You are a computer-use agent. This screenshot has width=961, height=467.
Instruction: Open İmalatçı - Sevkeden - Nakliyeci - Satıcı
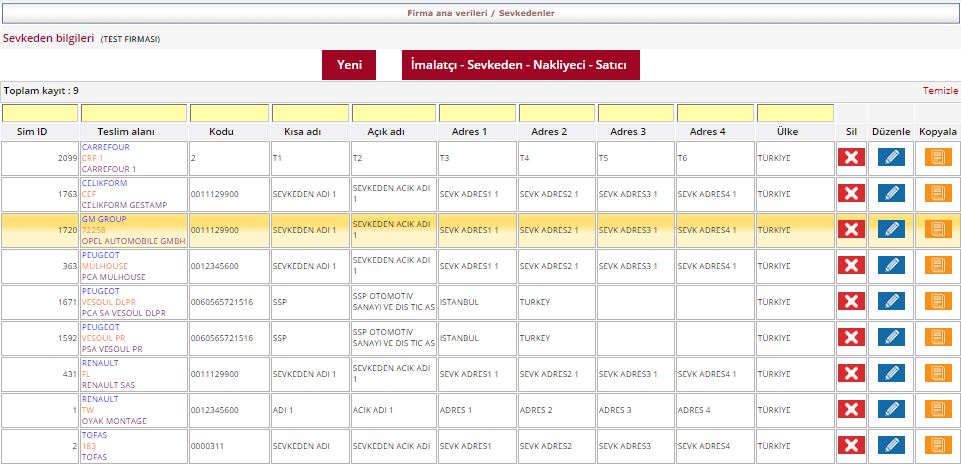coord(520,65)
